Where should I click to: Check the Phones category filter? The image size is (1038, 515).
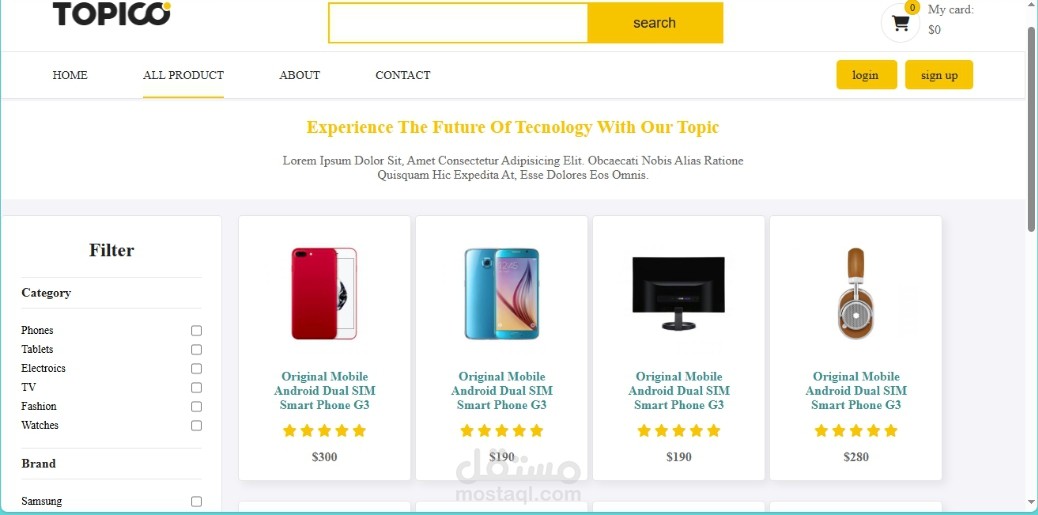(x=196, y=330)
